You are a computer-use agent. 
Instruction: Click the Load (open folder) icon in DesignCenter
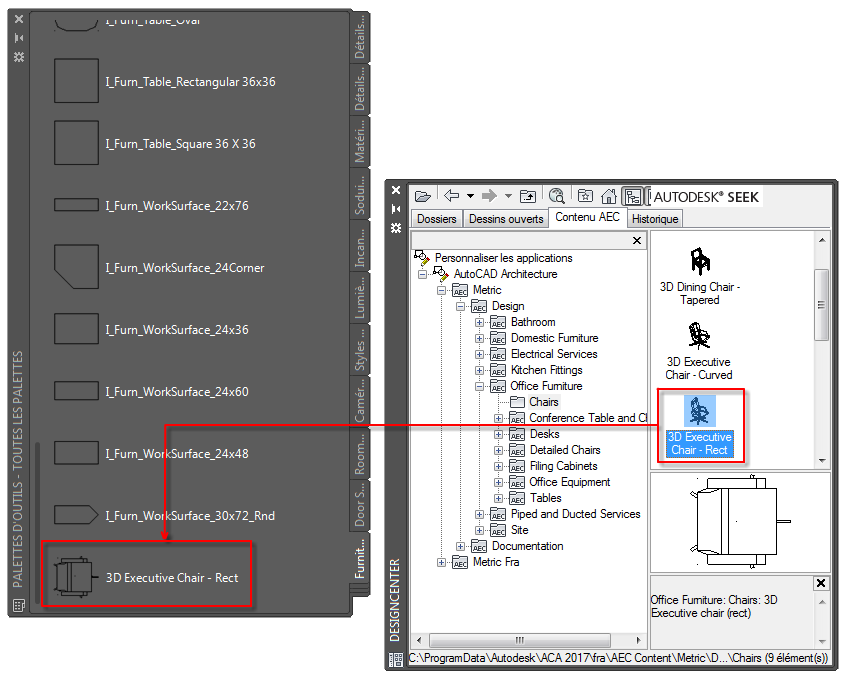pyautogui.click(x=422, y=196)
